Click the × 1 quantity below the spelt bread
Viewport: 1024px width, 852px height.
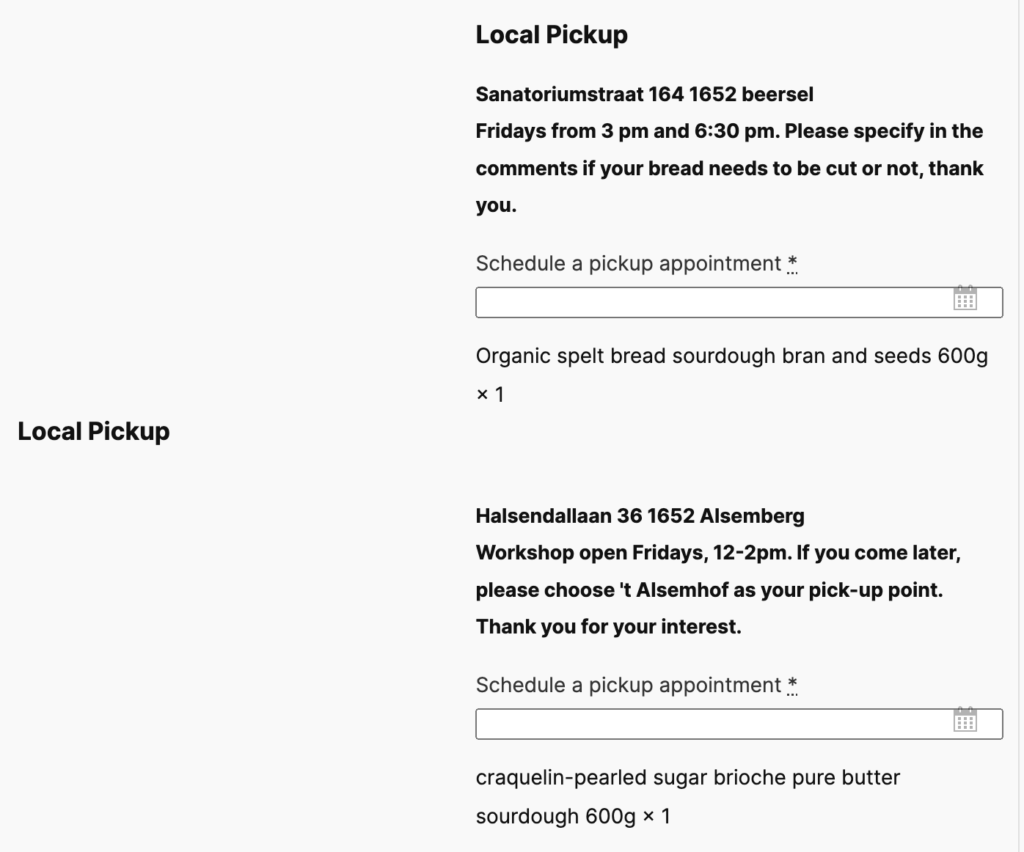pyautogui.click(x=490, y=394)
